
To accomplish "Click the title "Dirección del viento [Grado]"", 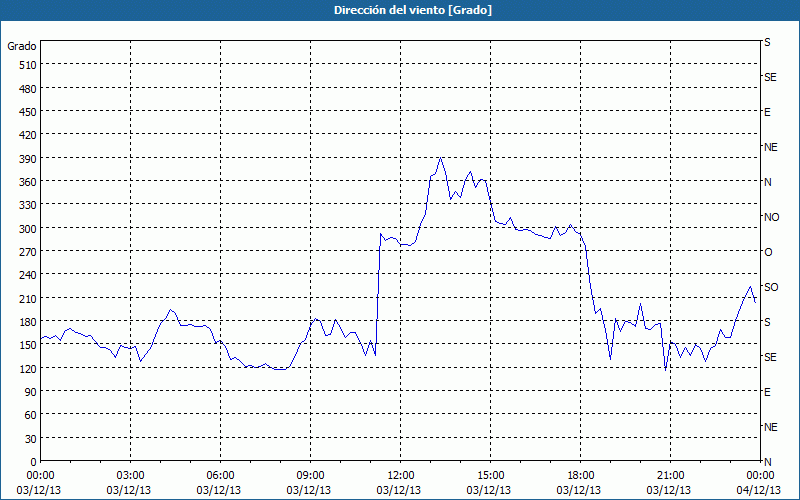I will click(x=413, y=10).
